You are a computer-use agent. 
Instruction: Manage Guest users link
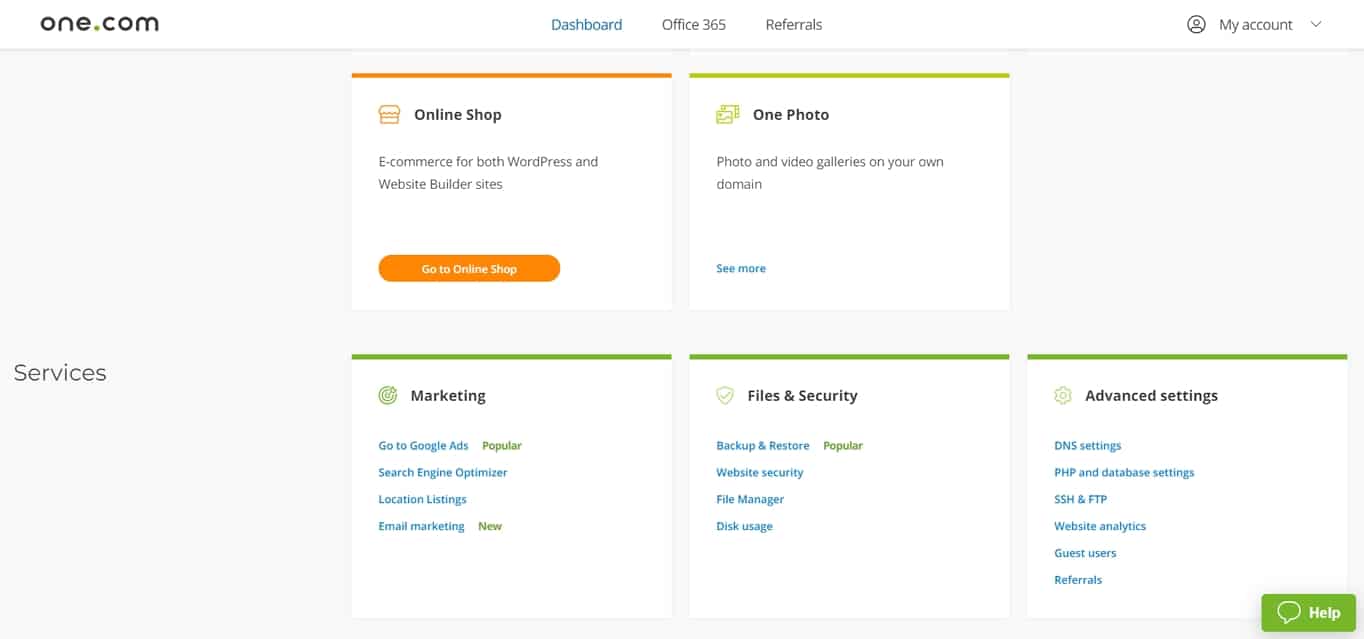(x=1085, y=554)
